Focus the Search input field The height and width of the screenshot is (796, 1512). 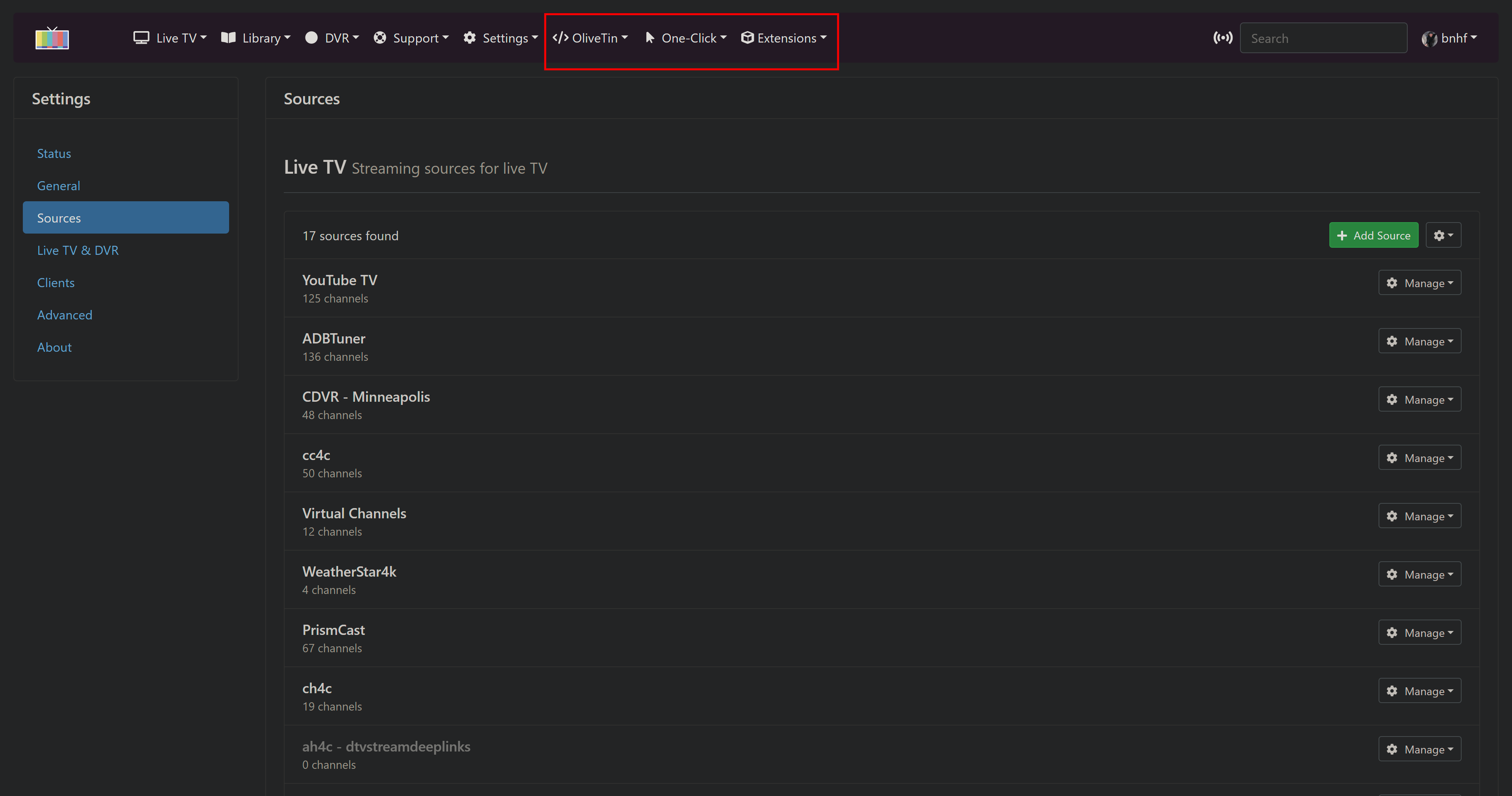pyautogui.click(x=1323, y=38)
